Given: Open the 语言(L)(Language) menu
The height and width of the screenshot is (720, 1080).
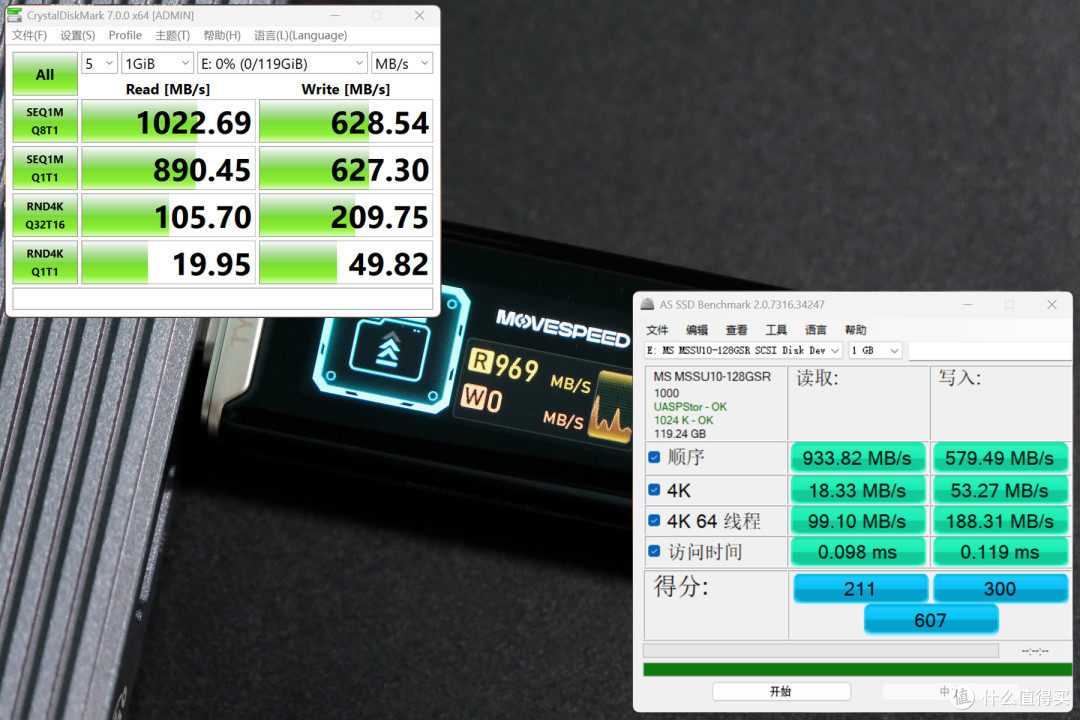Looking at the screenshot, I should point(300,35).
